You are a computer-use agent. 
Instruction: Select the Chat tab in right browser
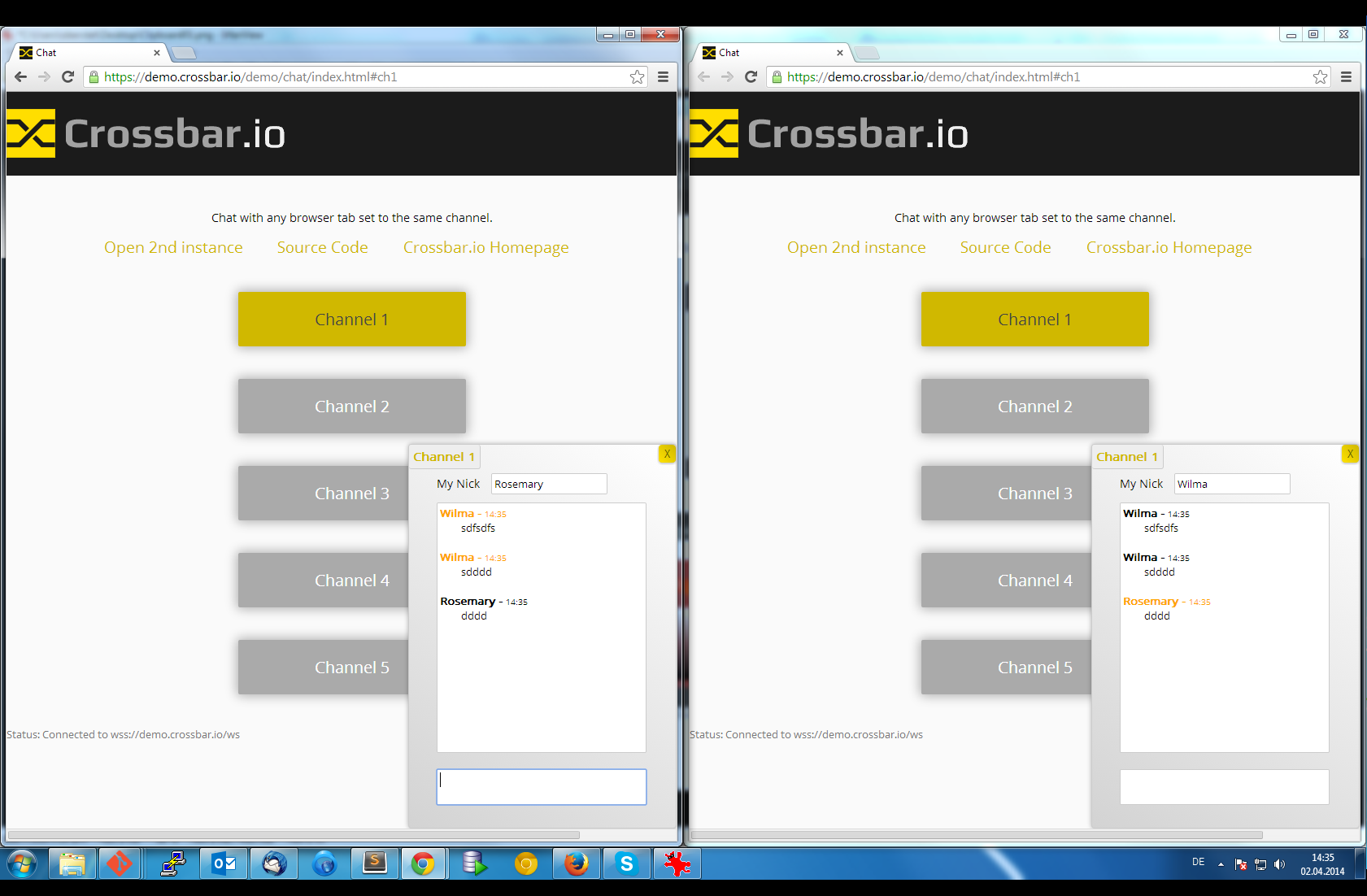point(771,53)
